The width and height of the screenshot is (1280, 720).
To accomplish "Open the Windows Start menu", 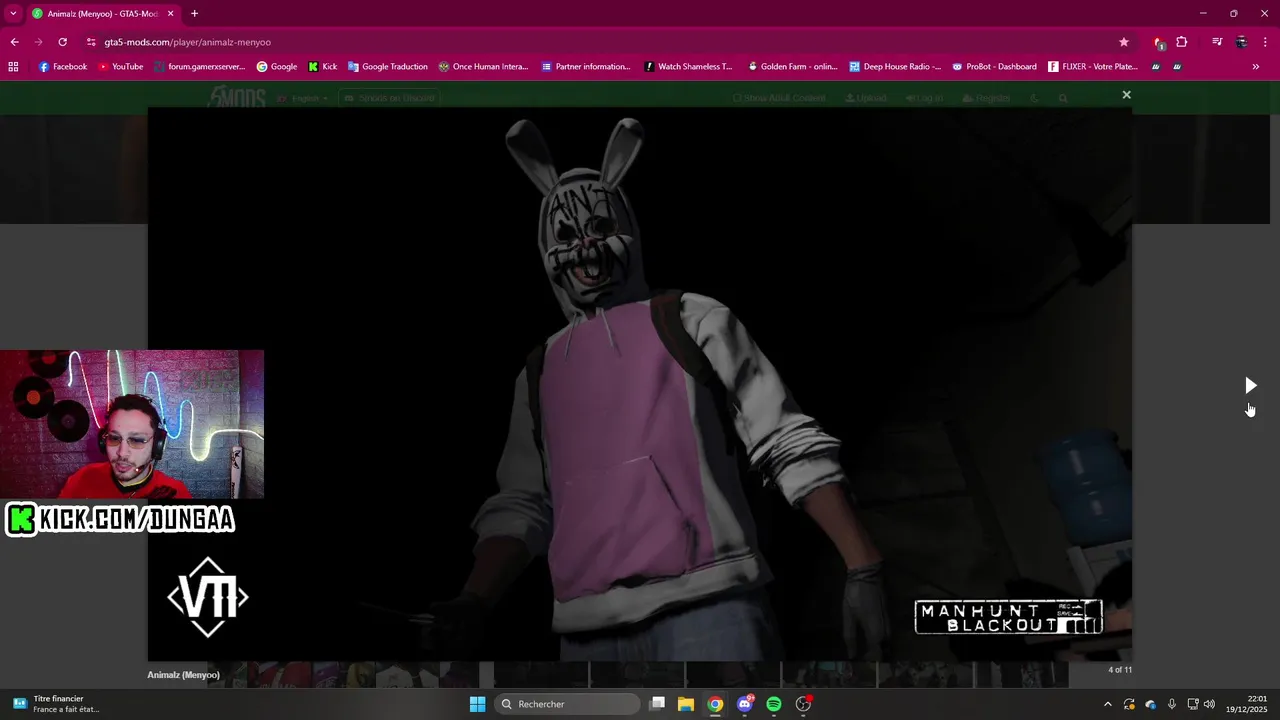I will pyautogui.click(x=478, y=704).
